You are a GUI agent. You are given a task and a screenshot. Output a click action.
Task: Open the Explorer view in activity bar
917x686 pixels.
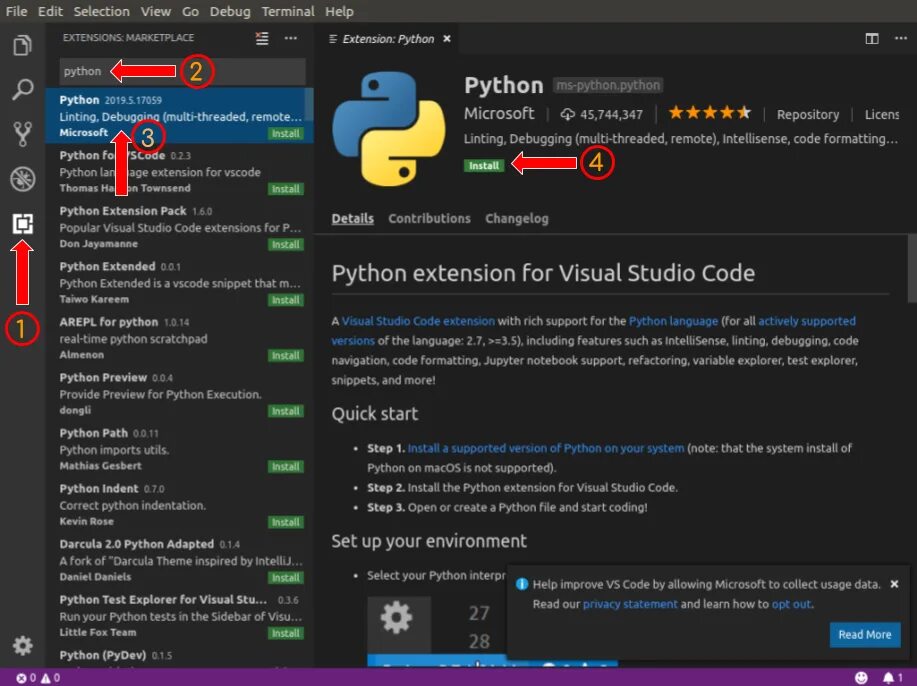(22, 46)
